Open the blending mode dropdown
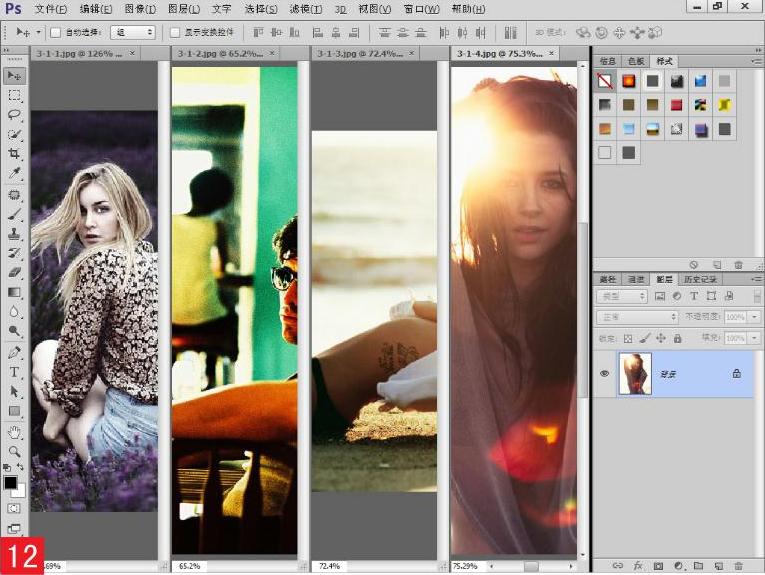 click(637, 317)
